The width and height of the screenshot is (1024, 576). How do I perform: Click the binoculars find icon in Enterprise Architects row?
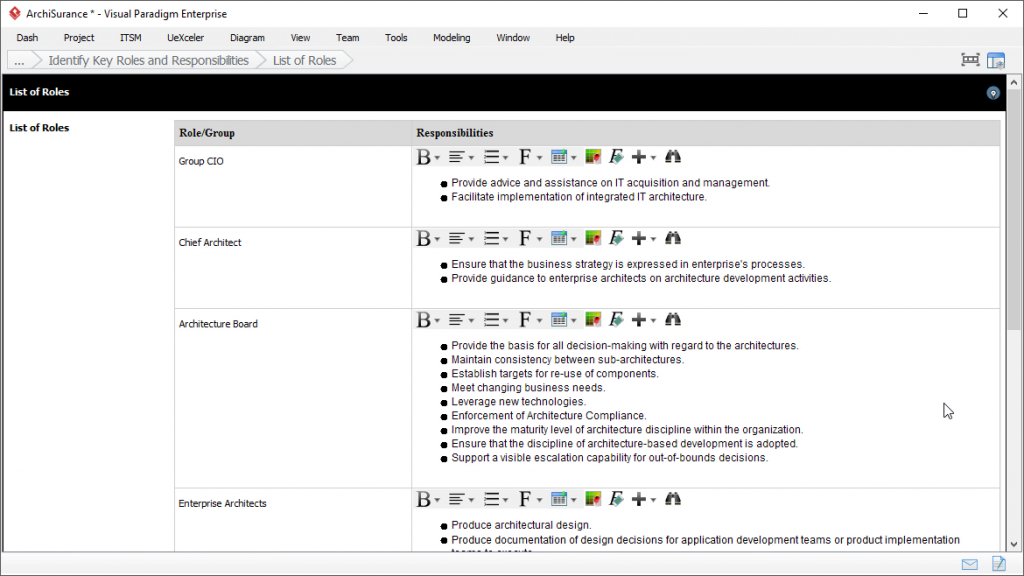(673, 499)
